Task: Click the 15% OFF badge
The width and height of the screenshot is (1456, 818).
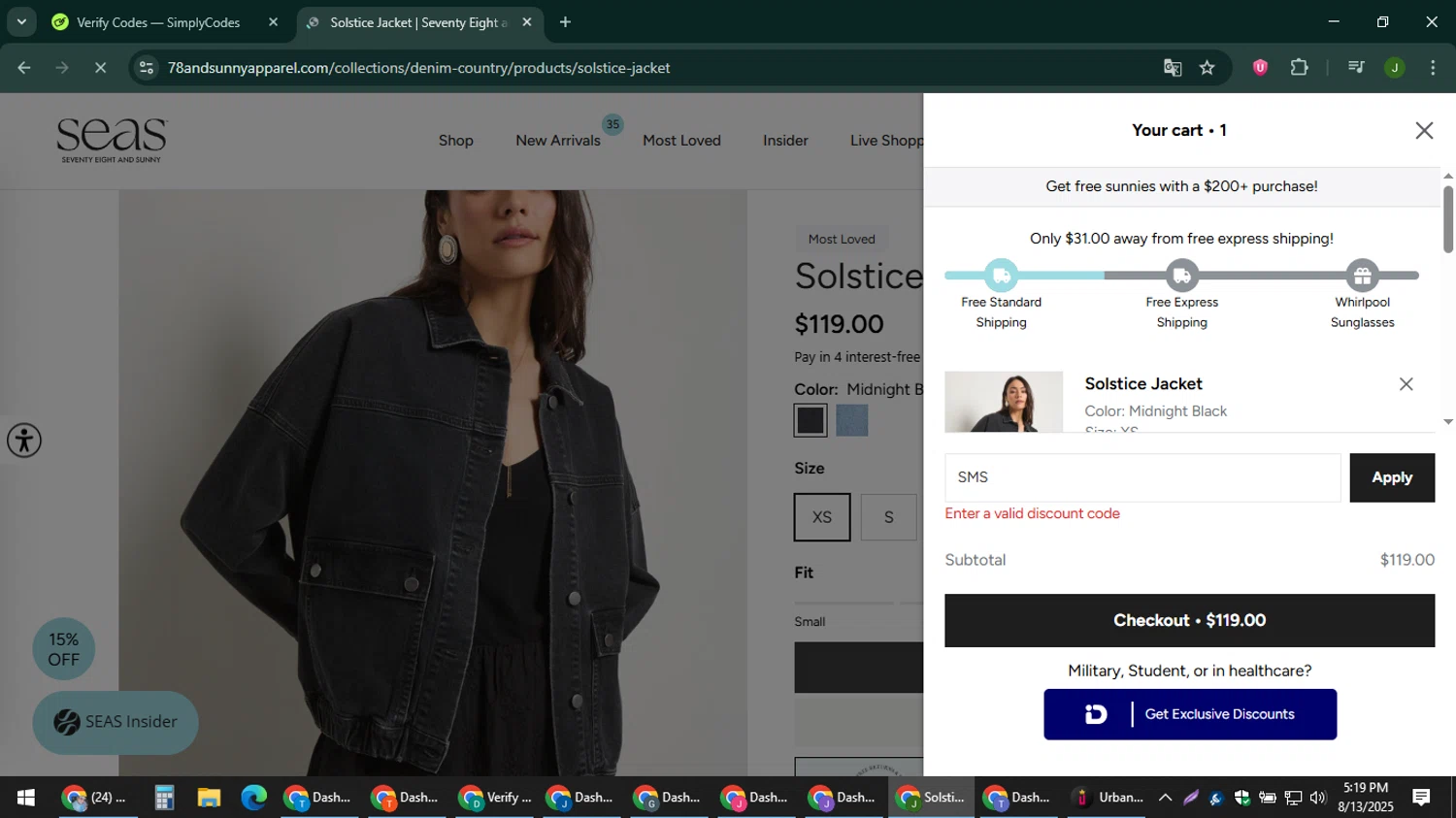Action: [64, 649]
